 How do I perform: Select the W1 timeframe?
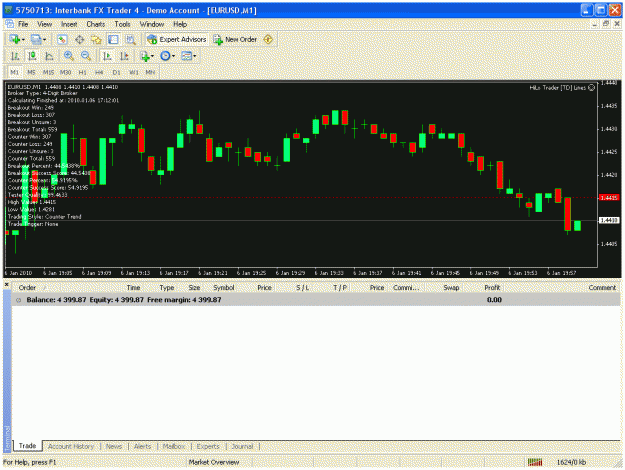134,73
